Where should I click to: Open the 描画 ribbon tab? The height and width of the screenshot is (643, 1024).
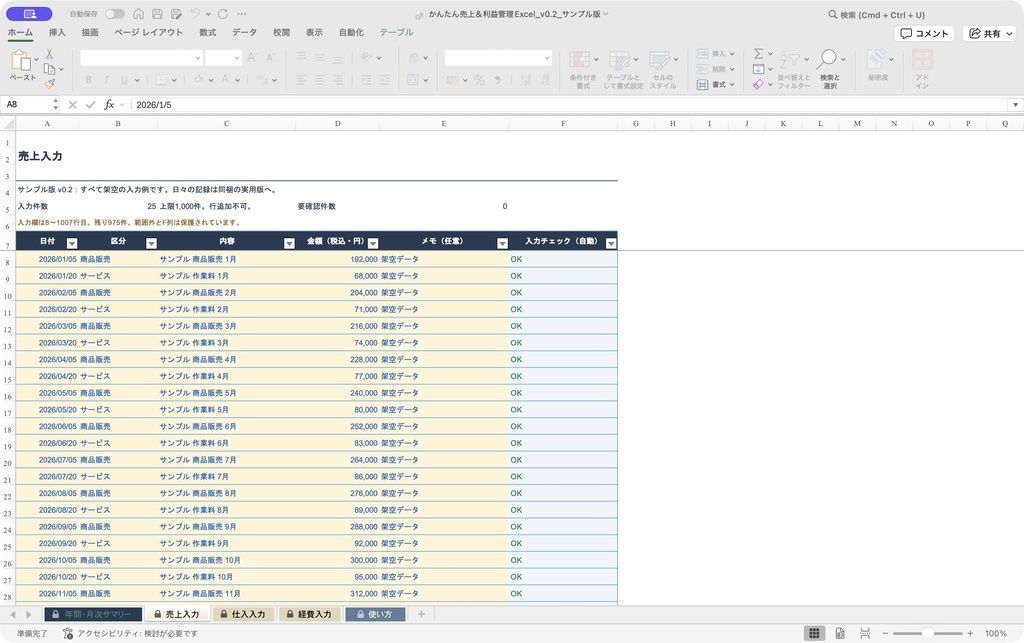pos(89,32)
